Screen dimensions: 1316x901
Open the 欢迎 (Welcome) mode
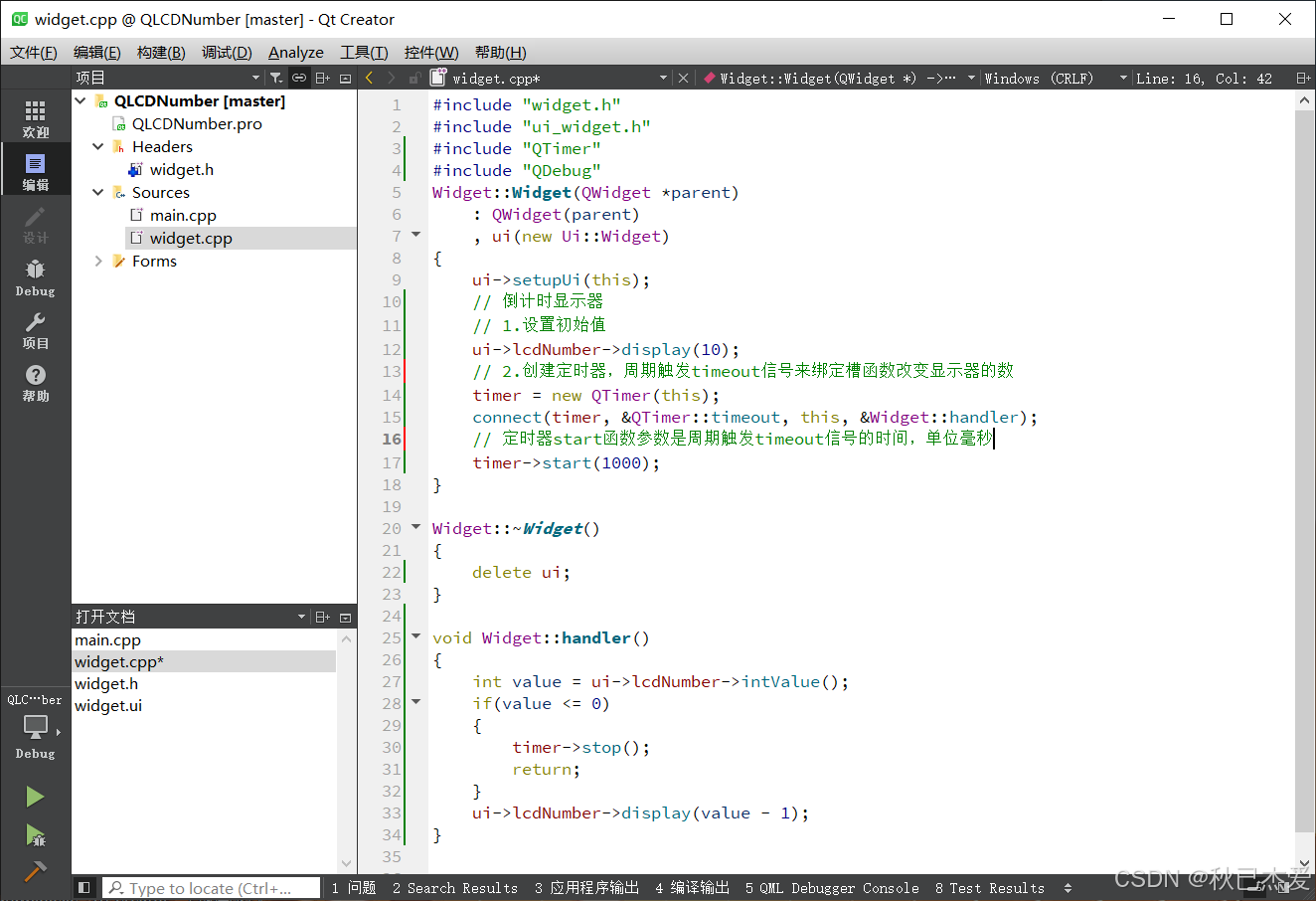[35, 119]
